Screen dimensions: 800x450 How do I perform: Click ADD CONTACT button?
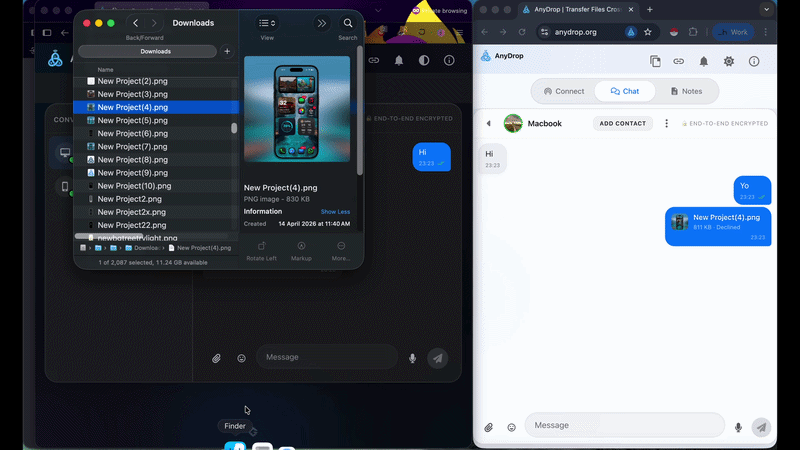[622, 123]
